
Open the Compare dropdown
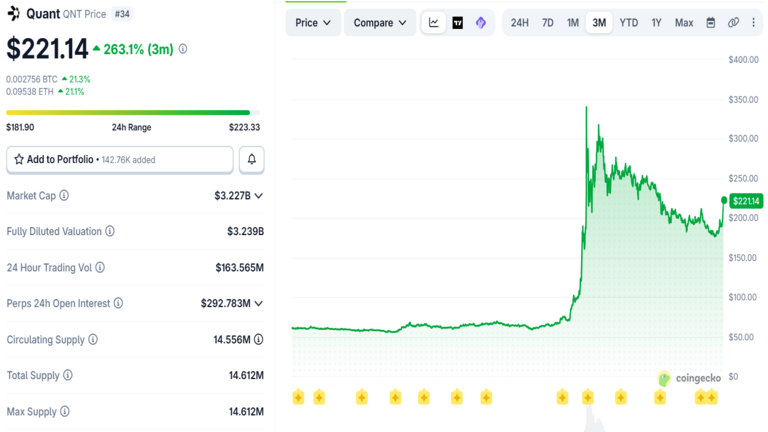(380, 23)
